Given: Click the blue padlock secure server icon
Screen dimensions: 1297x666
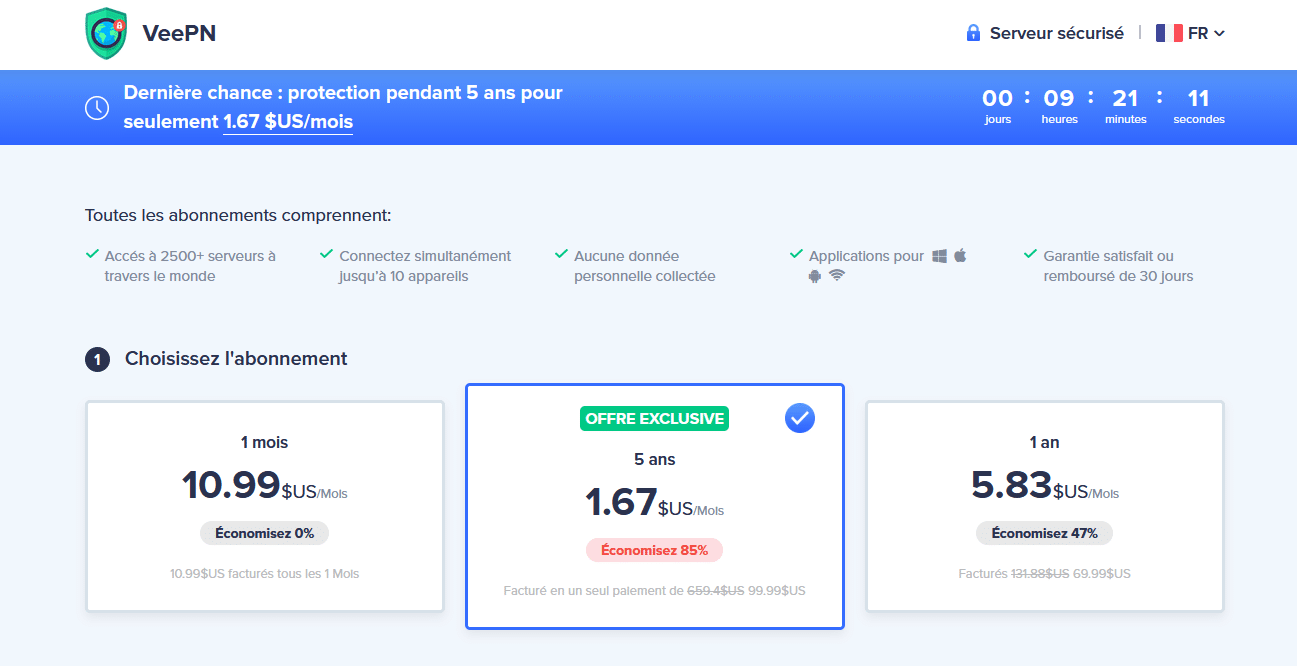Looking at the screenshot, I should pos(973,33).
